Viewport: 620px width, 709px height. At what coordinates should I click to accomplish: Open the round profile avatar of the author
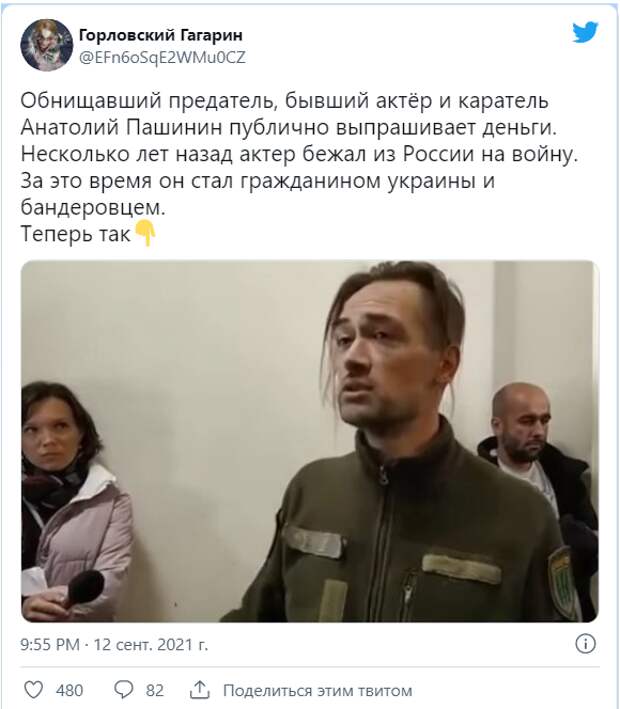tap(47, 45)
